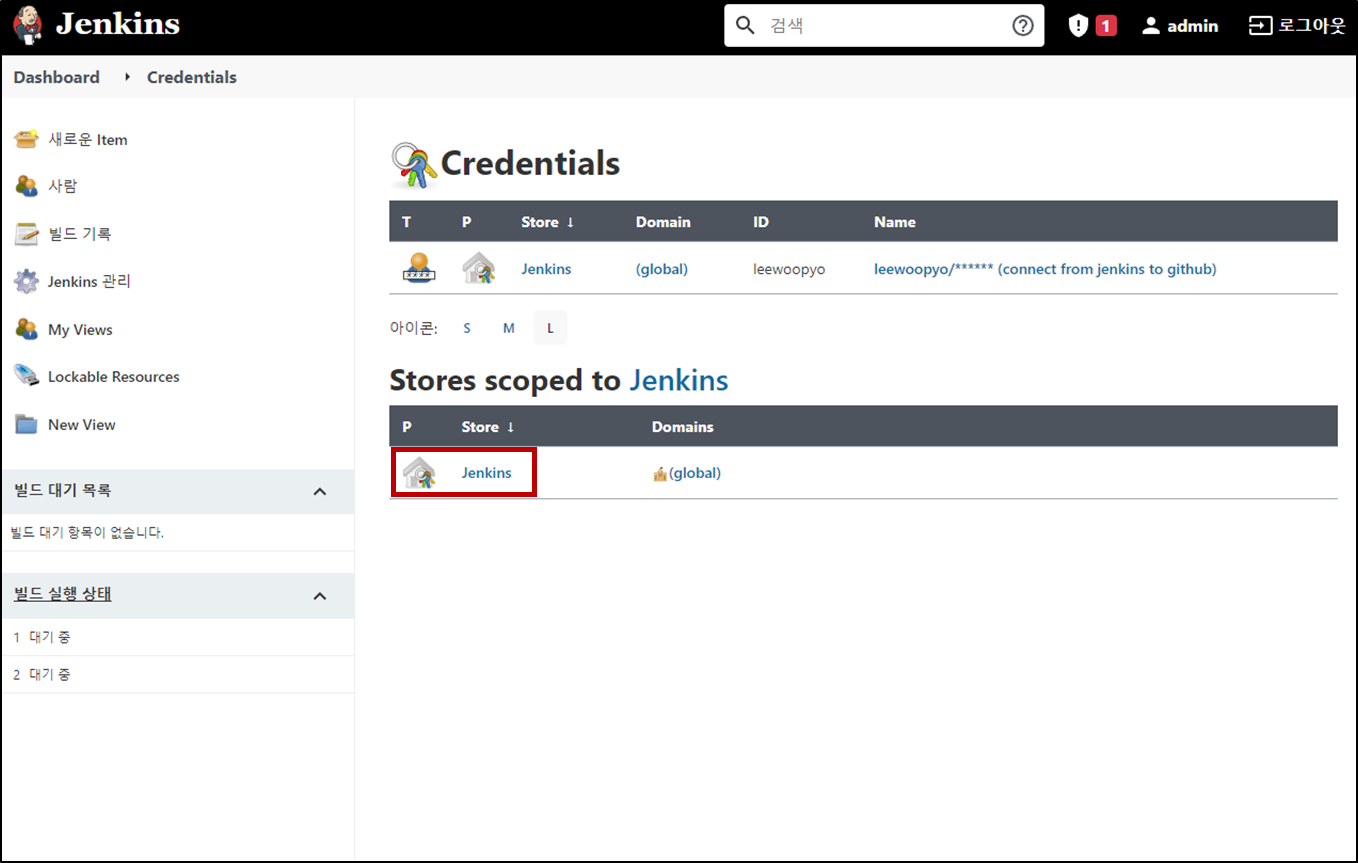Click the search magnifier icon
The height and width of the screenshot is (863, 1358).
click(x=745, y=25)
